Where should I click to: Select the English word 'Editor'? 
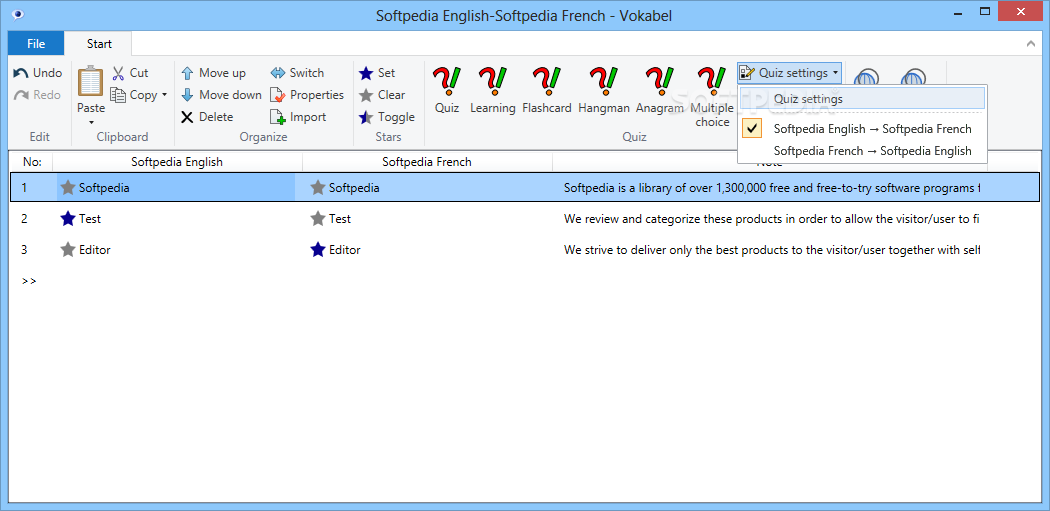[x=94, y=250]
